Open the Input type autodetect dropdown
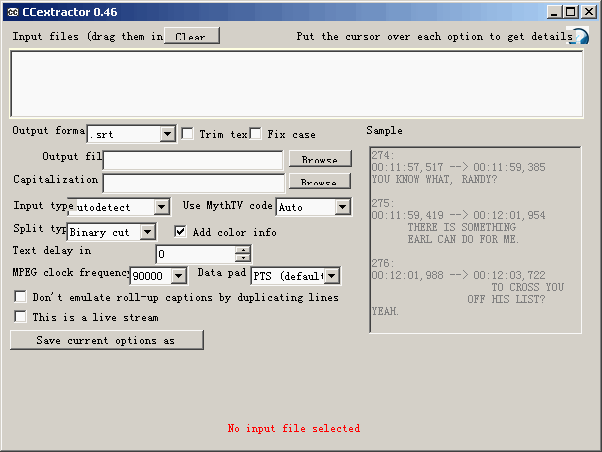The image size is (602, 452). pyautogui.click(x=162, y=207)
